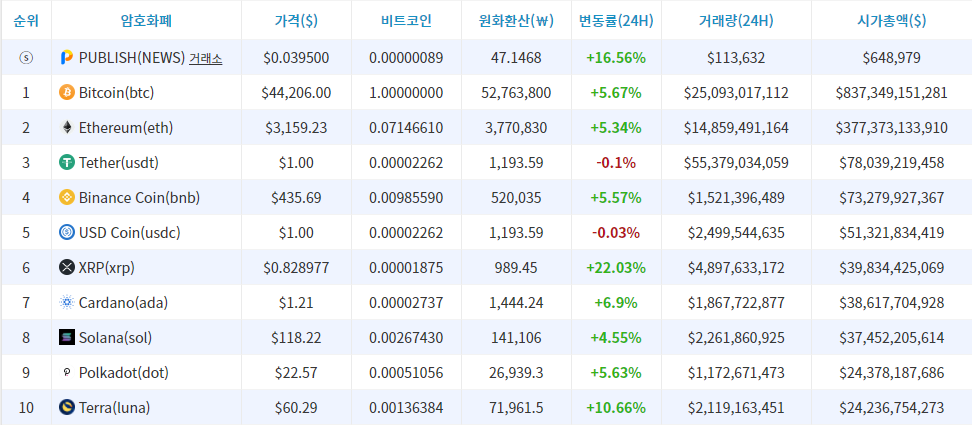This screenshot has height=425, width=972.
Task: Select the Solana(sol) coin name
Action: click(x=115, y=338)
